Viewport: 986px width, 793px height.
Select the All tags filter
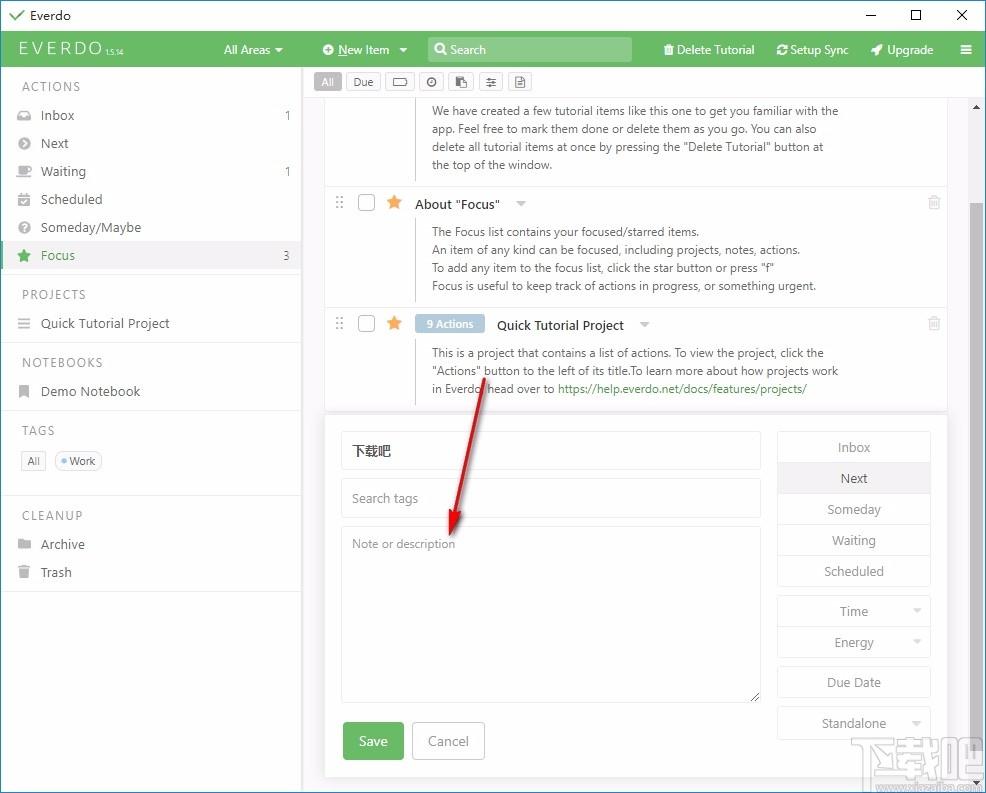point(33,461)
